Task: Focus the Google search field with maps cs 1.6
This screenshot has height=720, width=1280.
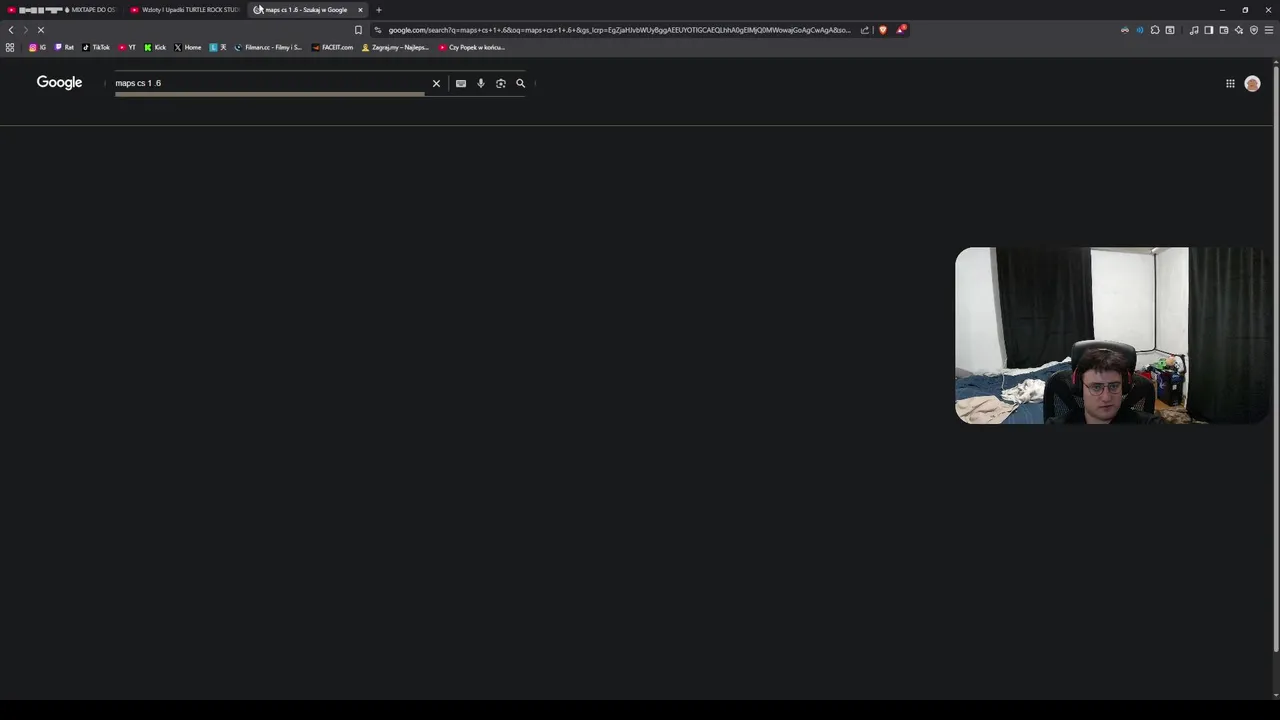Action: (270, 83)
